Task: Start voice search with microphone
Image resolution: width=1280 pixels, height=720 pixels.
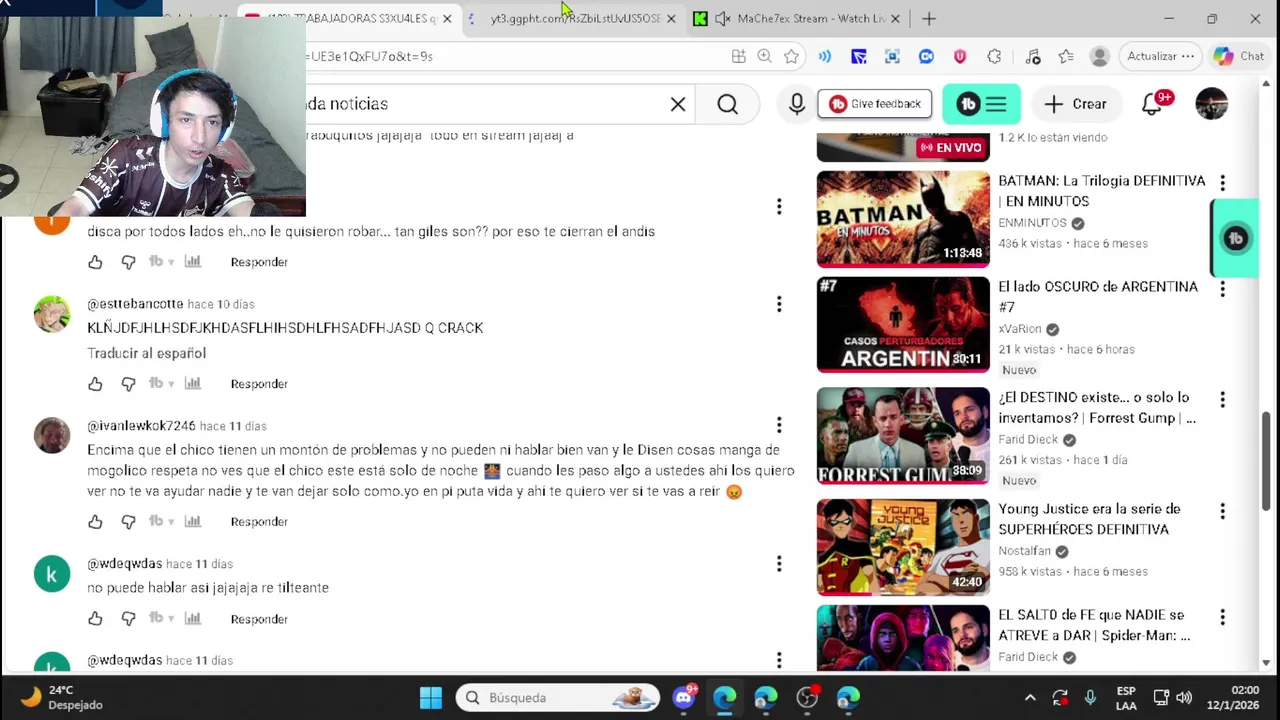Action: 796,104
